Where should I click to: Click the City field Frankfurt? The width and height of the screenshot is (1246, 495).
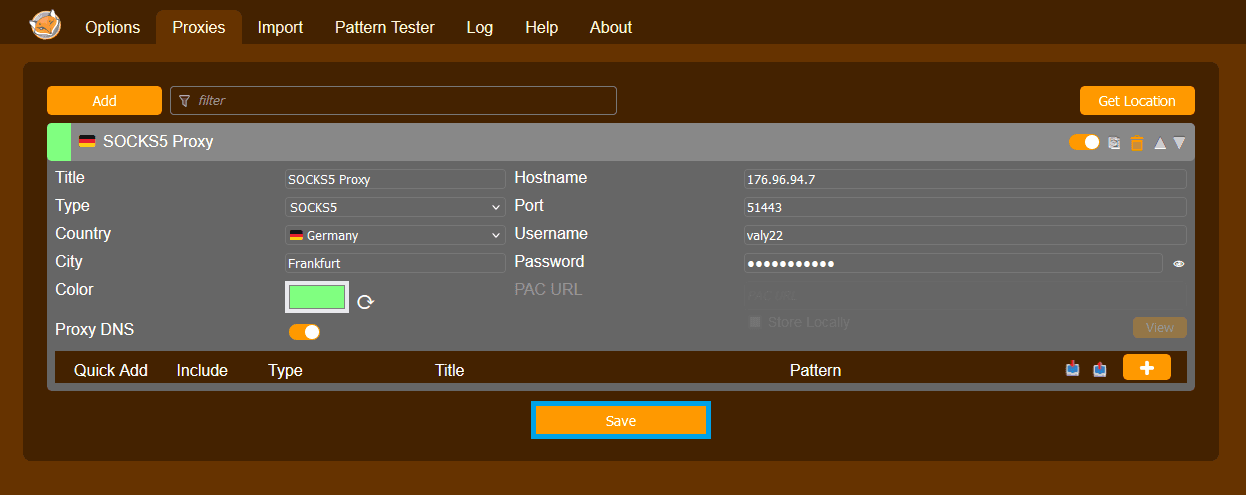[395, 263]
